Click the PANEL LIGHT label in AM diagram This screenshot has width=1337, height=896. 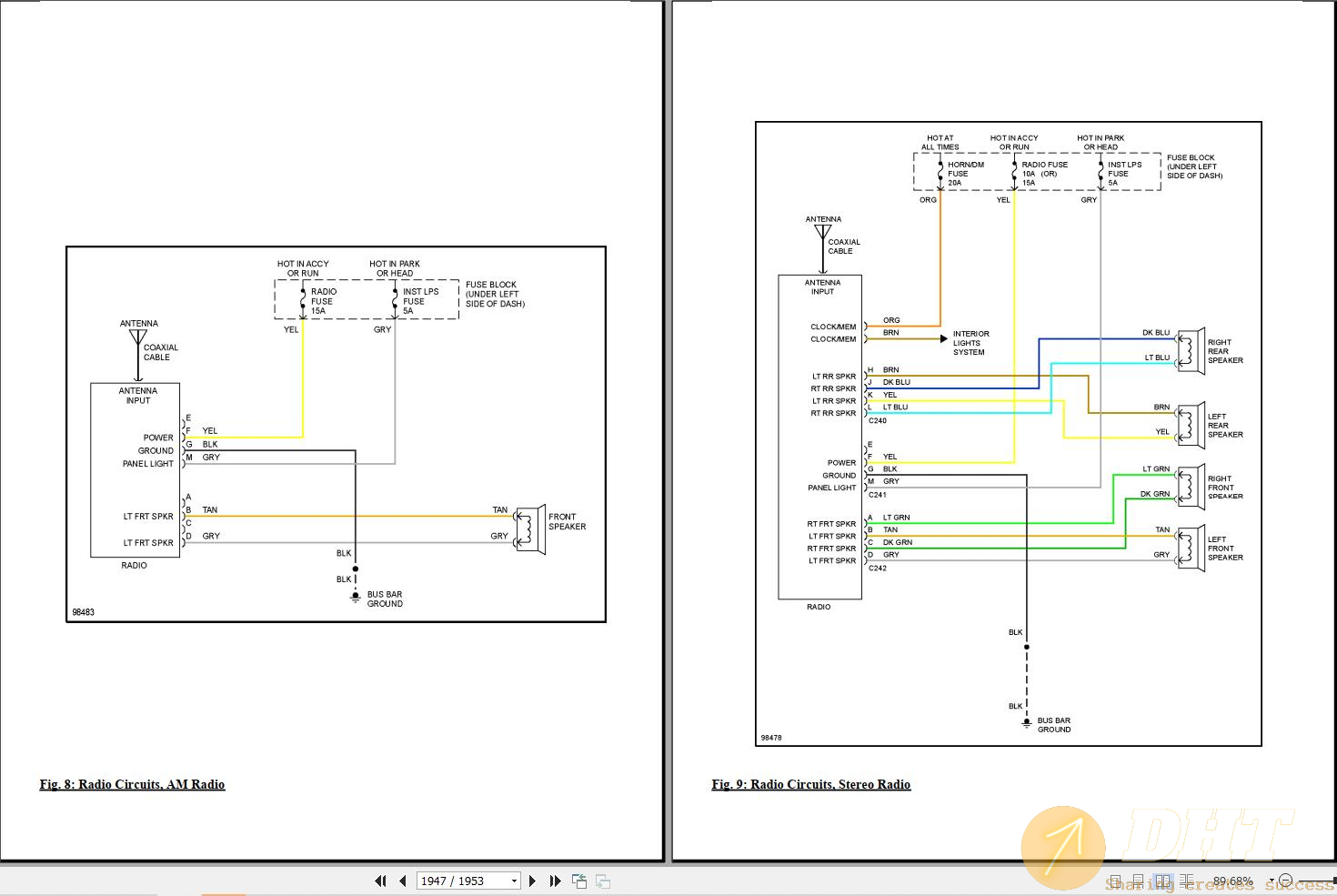point(147,464)
